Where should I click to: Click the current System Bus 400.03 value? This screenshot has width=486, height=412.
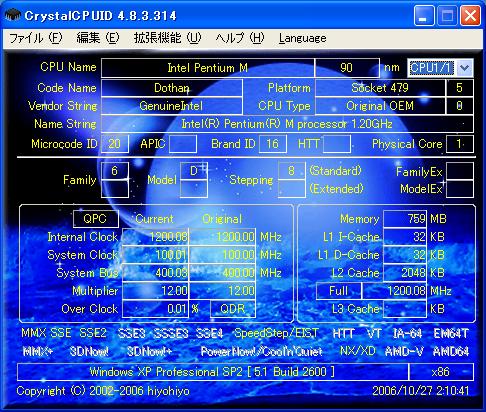tap(156, 273)
